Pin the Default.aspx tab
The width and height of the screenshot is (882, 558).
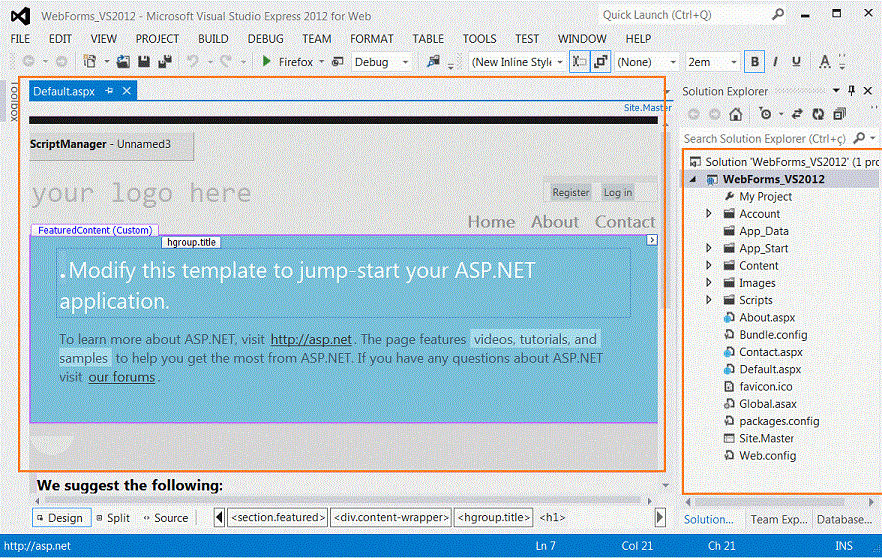point(109,91)
